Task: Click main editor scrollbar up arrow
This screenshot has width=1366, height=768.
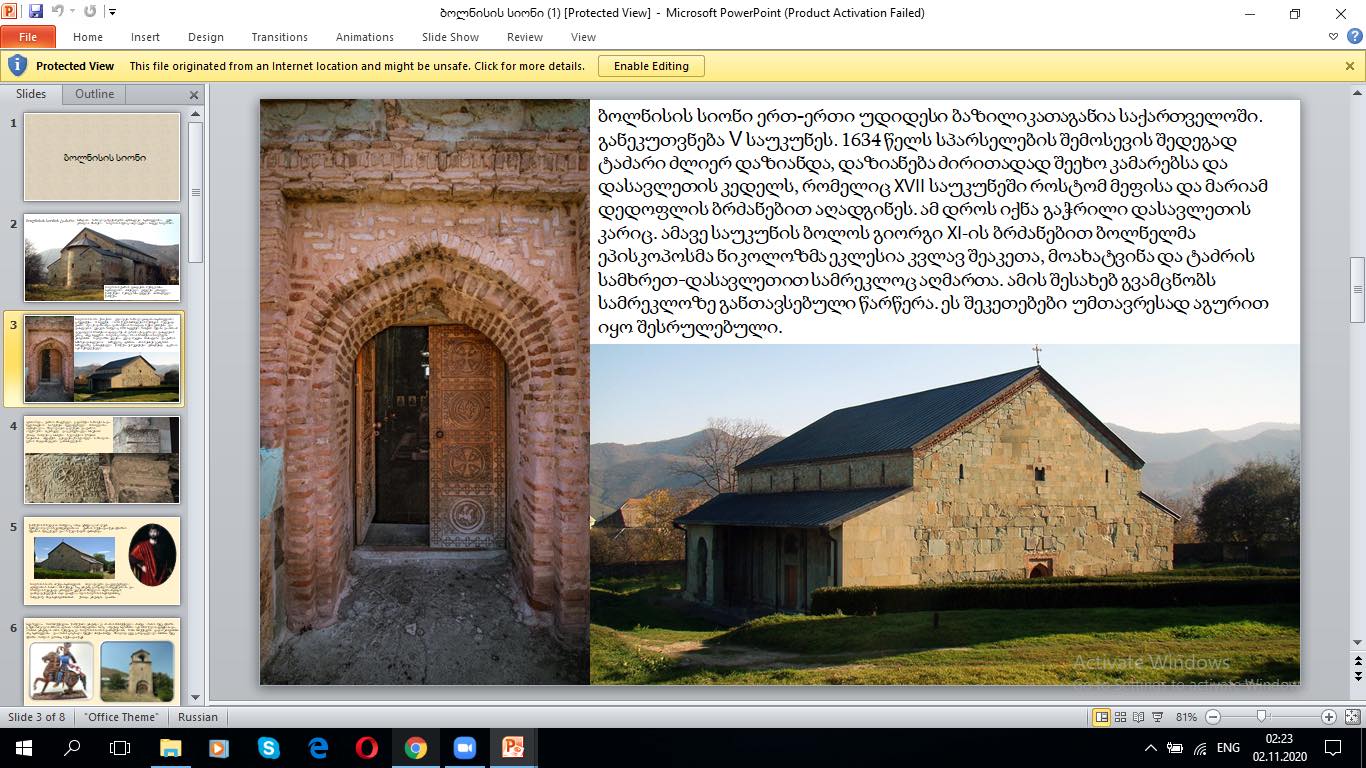Action: (x=1357, y=92)
